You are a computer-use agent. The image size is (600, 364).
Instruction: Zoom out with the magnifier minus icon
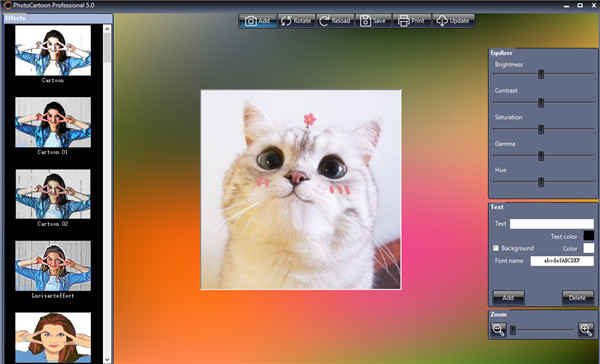pyautogui.click(x=498, y=330)
